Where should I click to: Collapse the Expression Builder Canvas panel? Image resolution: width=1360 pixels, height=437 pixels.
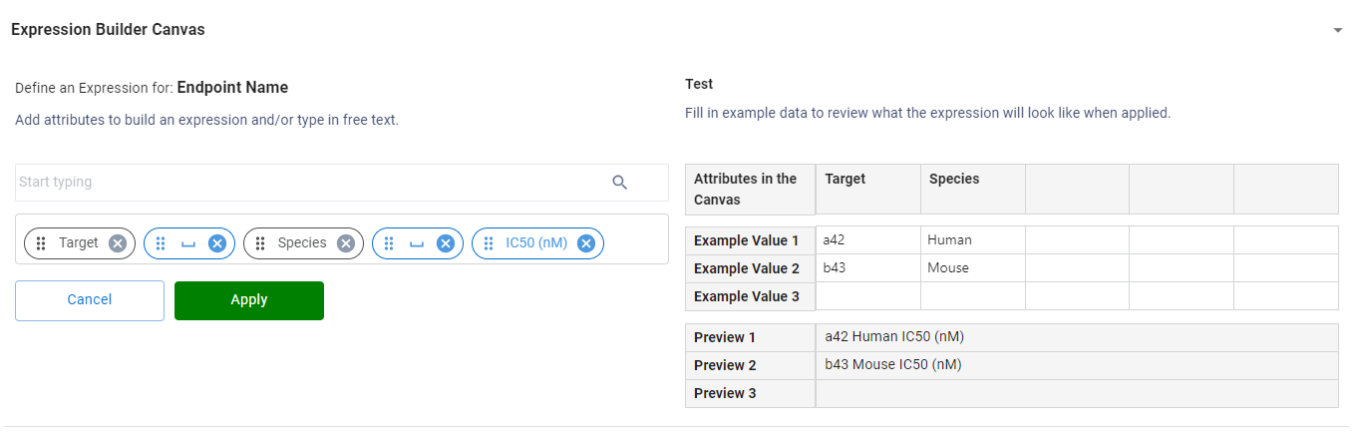(1337, 31)
